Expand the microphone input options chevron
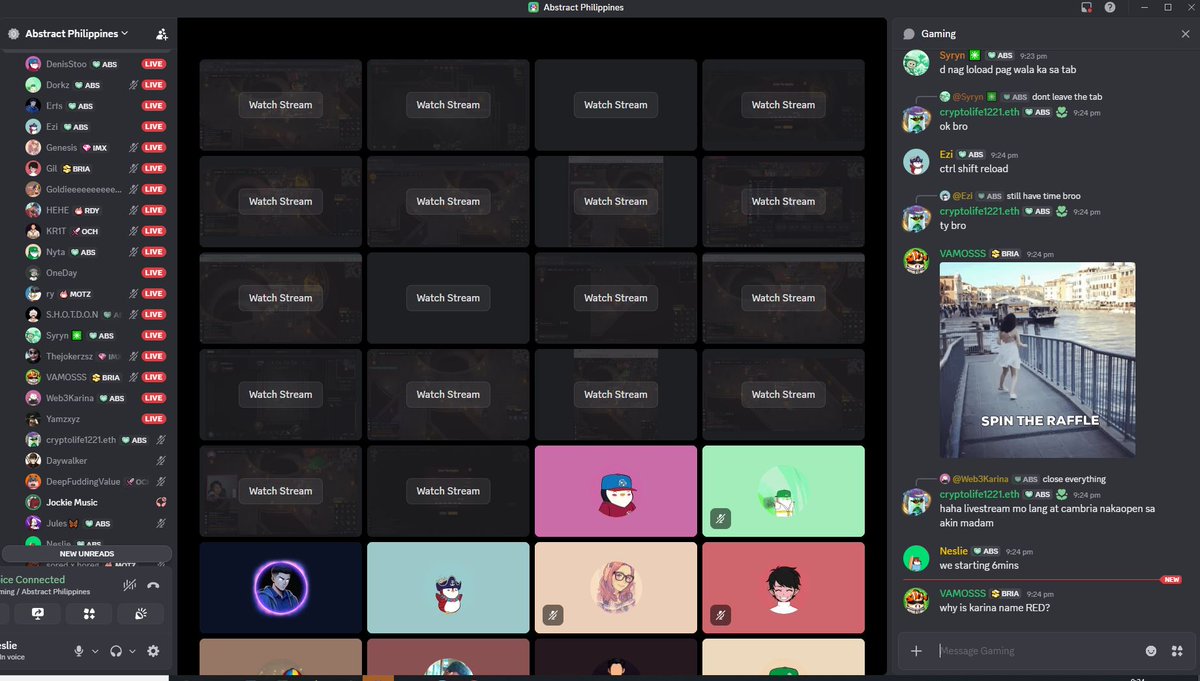This screenshot has height=681, width=1200. point(95,651)
